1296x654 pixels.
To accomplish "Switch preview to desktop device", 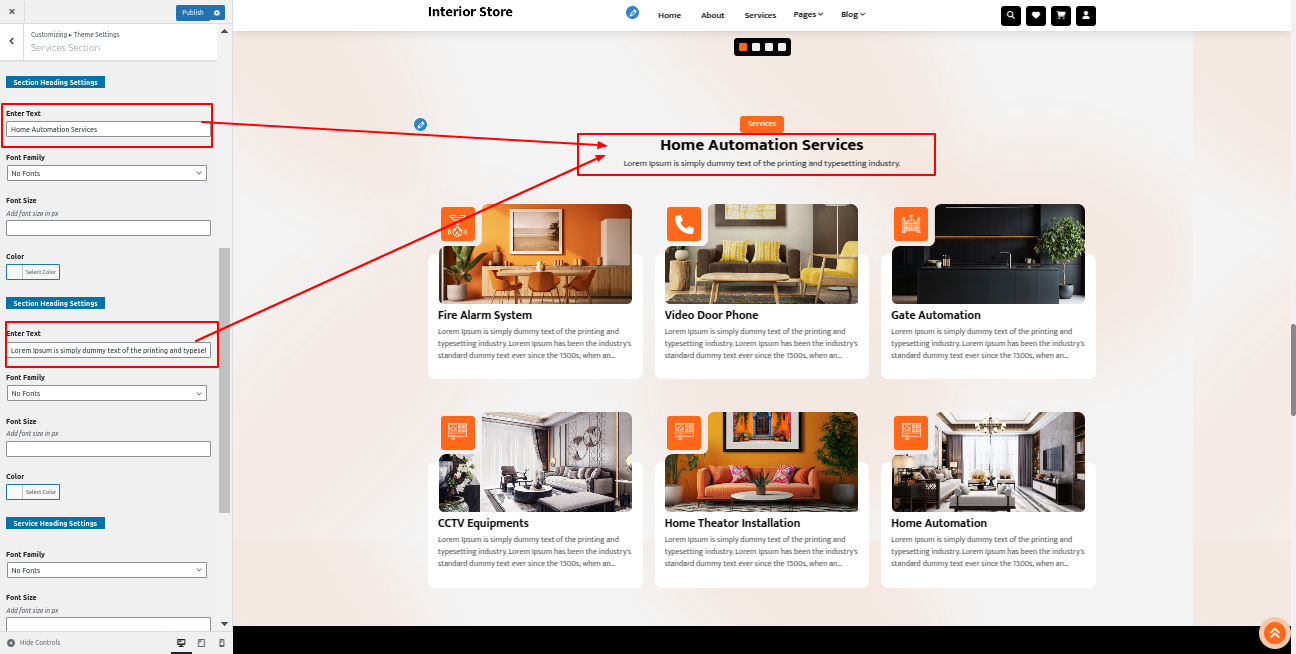I will click(x=181, y=642).
